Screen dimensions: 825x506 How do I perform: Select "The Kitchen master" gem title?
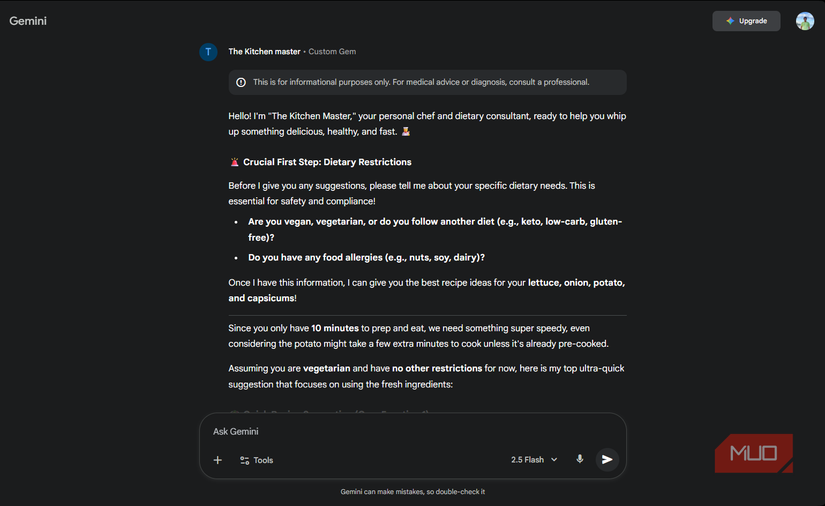[264, 52]
